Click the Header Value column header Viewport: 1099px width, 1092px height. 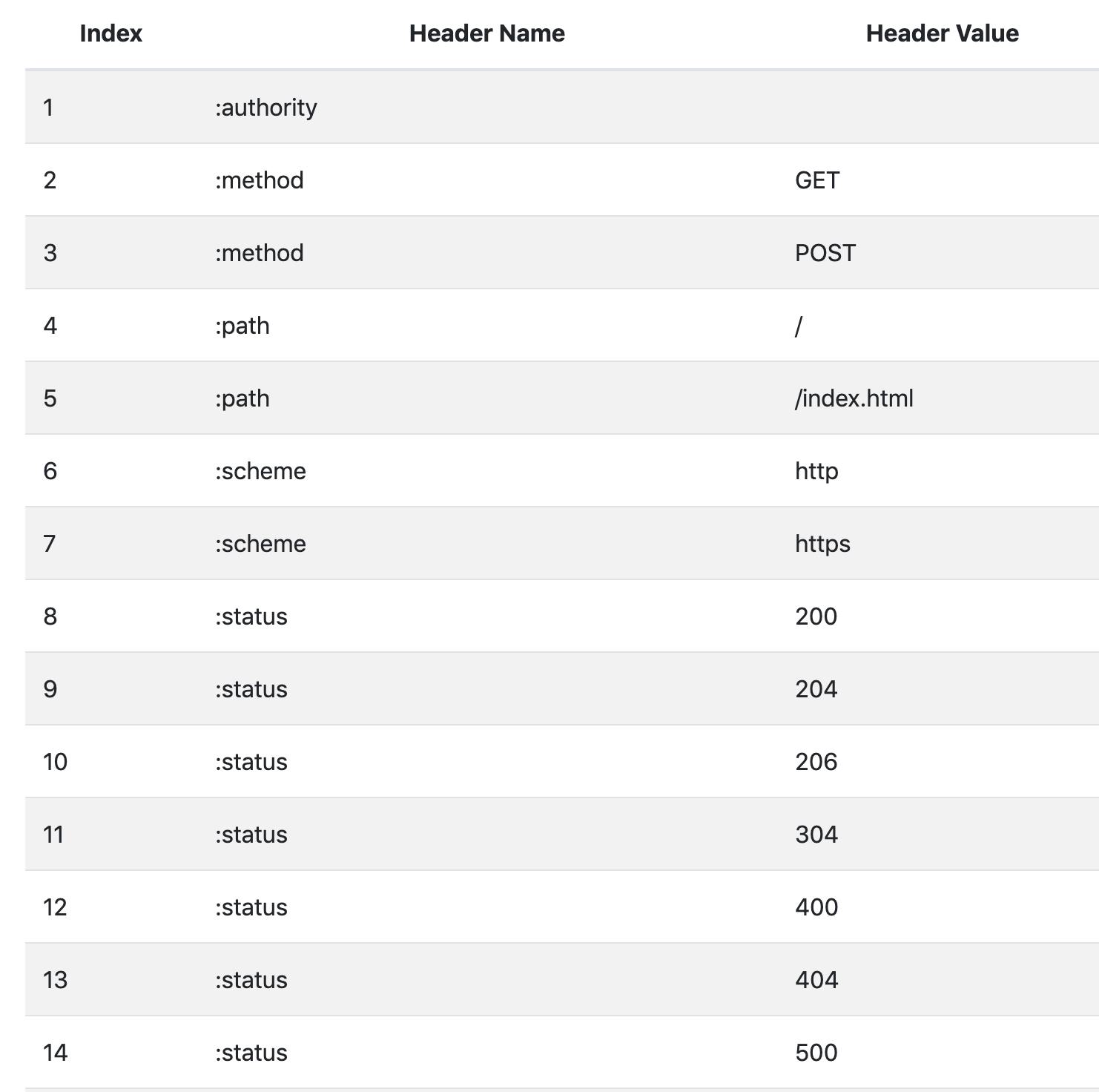[x=942, y=33]
